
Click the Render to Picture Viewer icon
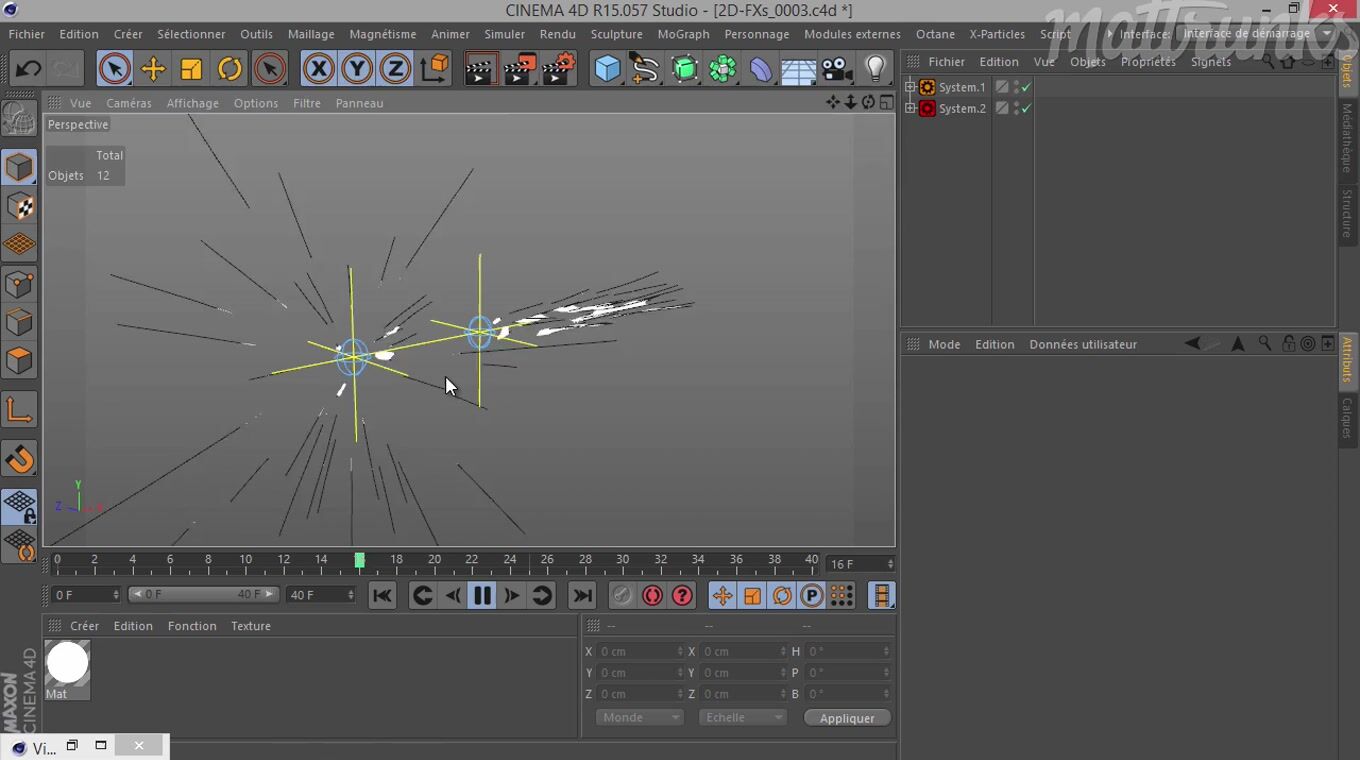520,69
